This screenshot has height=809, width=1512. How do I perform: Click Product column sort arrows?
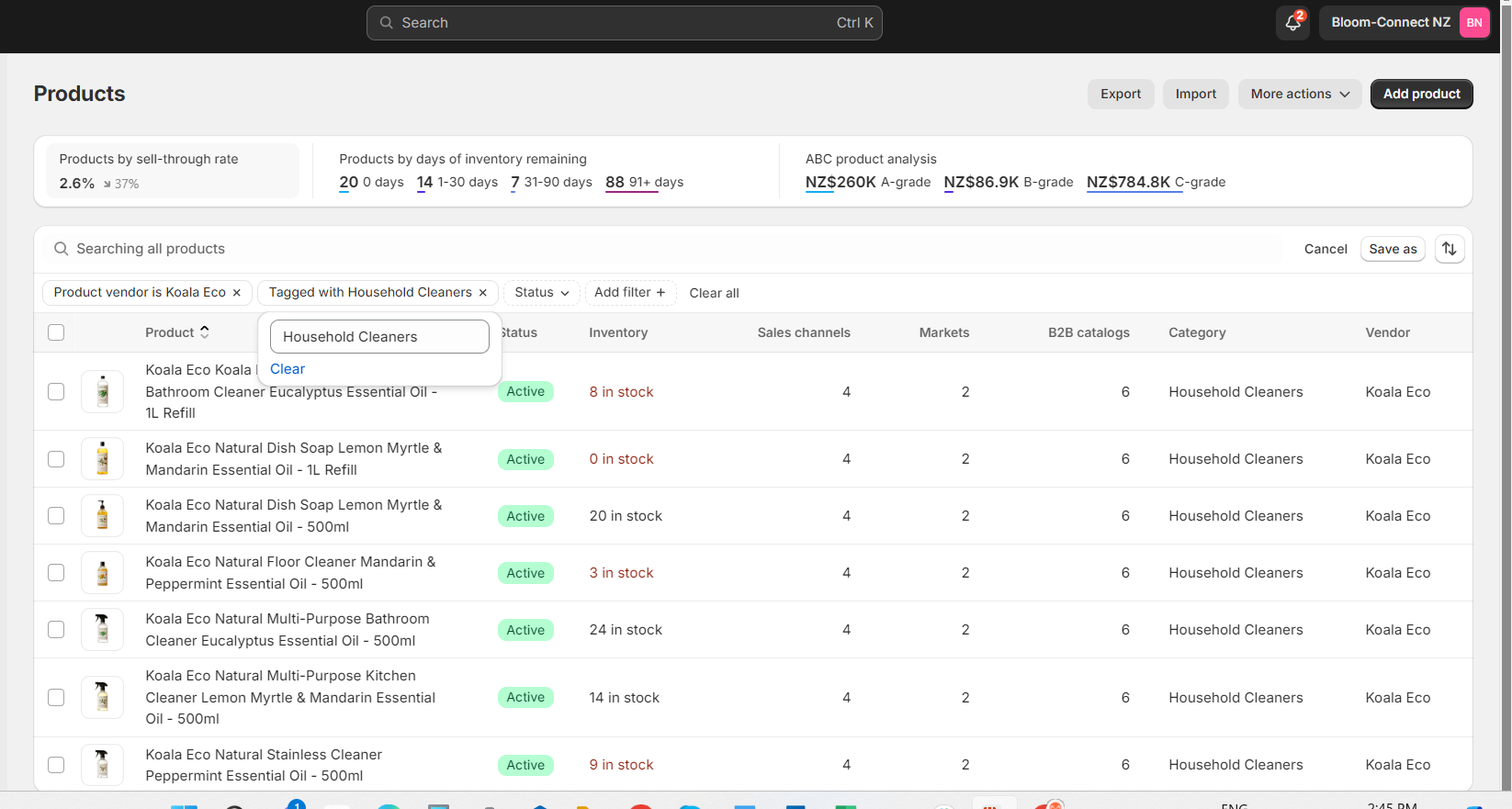click(x=205, y=332)
